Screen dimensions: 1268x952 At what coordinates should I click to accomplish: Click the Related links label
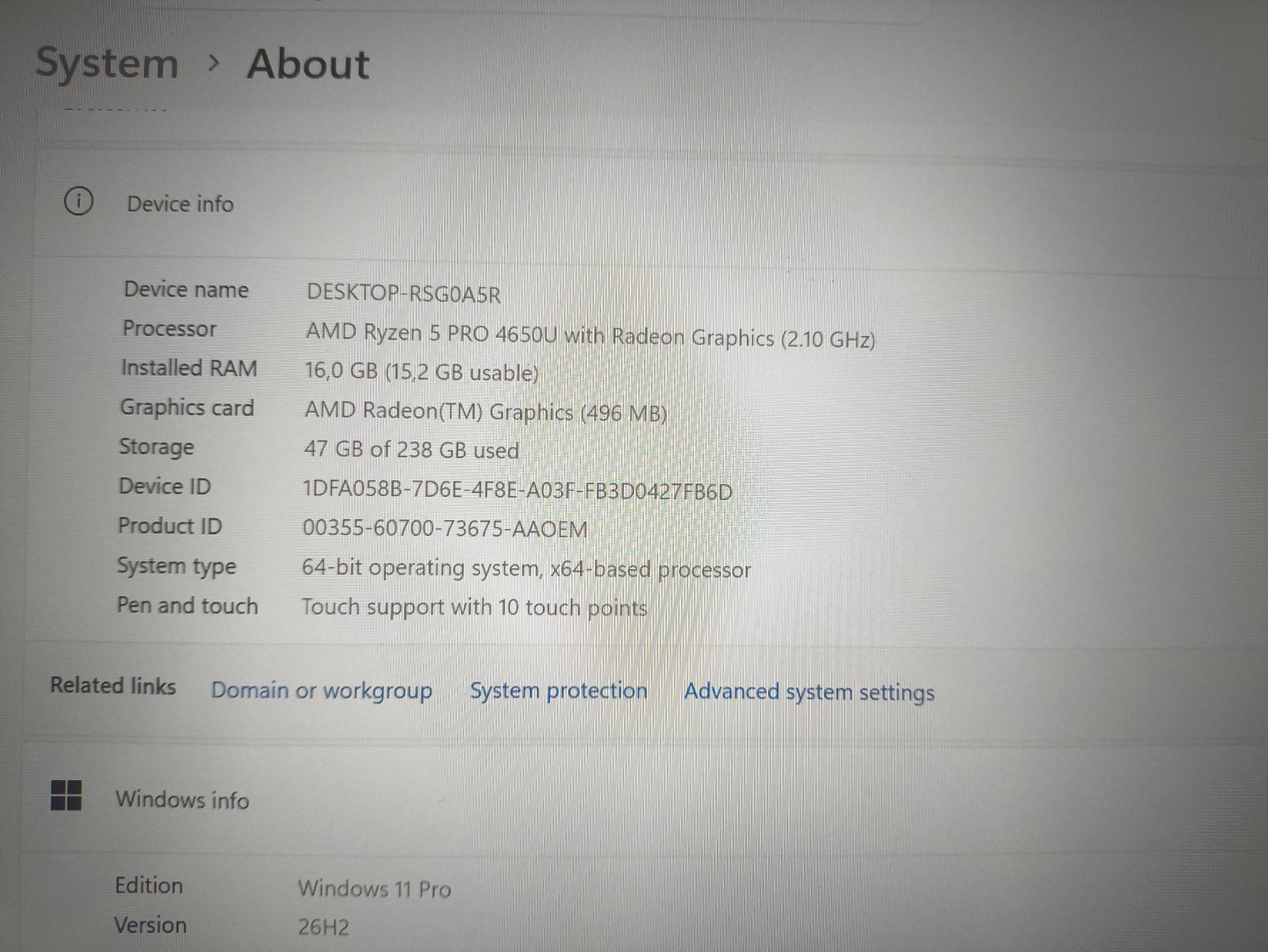[x=113, y=685]
